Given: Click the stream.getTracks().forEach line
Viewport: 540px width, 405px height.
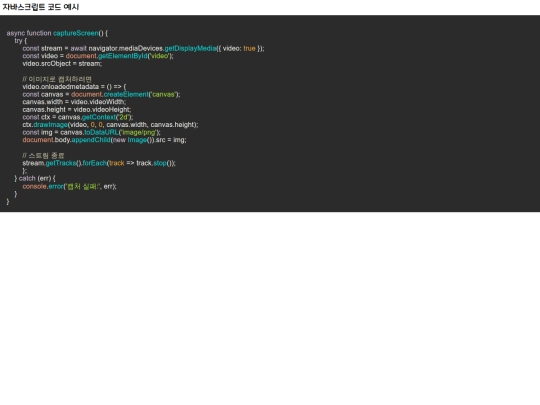Looking at the screenshot, I should [99, 163].
